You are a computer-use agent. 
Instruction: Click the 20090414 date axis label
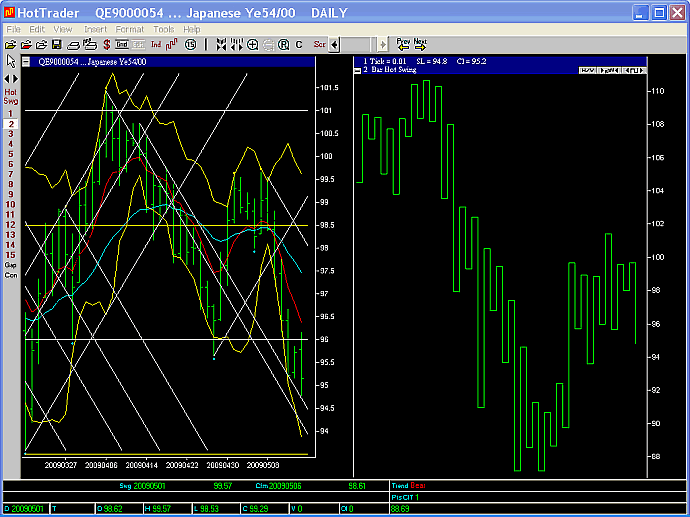point(140,465)
